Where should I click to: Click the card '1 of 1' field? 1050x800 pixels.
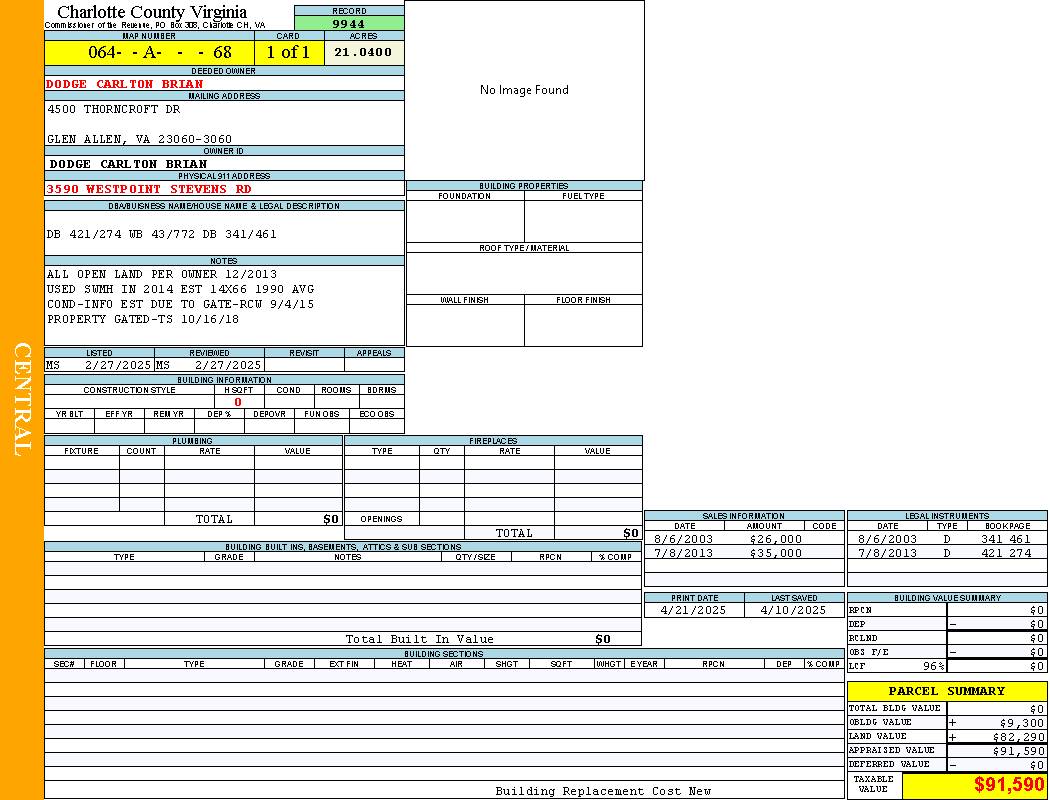pyautogui.click(x=288, y=53)
